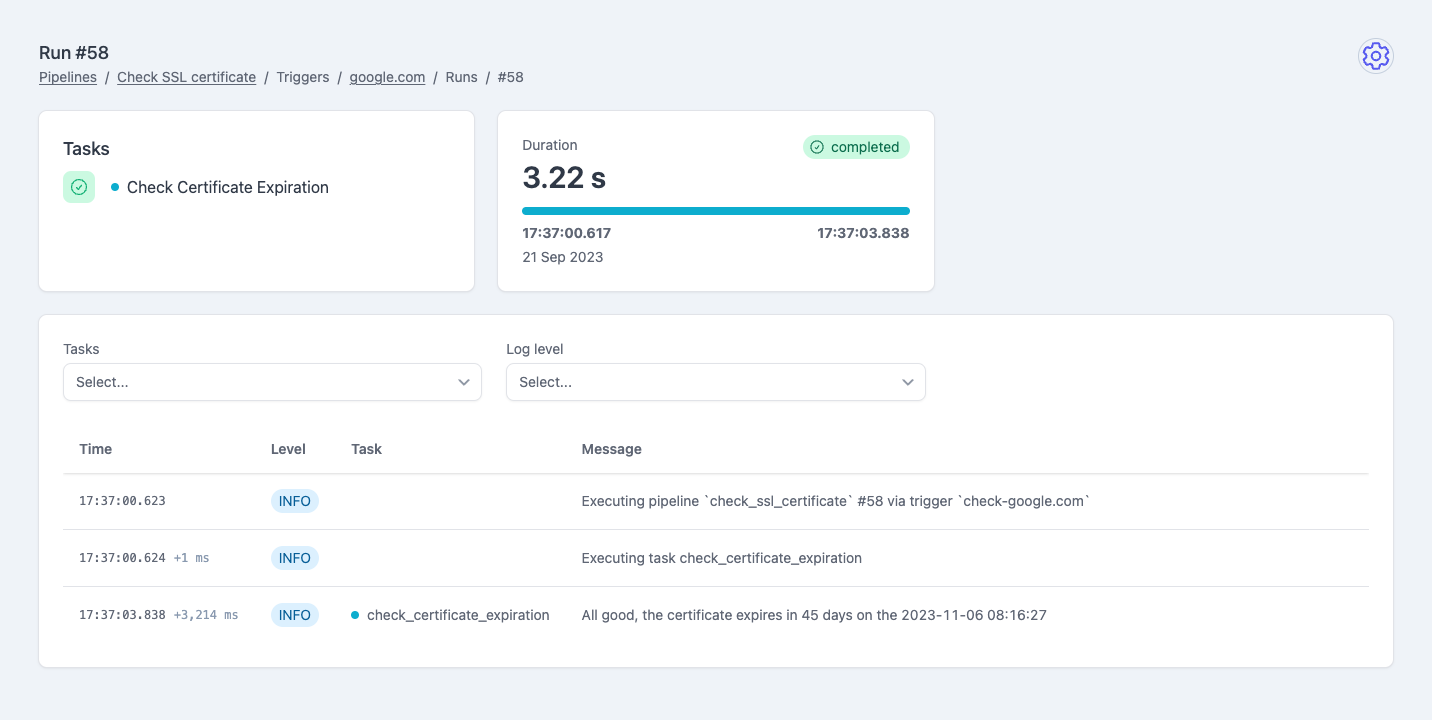The height and width of the screenshot is (720, 1432).
Task: Open the Log level filter dropdown
Action: tap(716, 382)
